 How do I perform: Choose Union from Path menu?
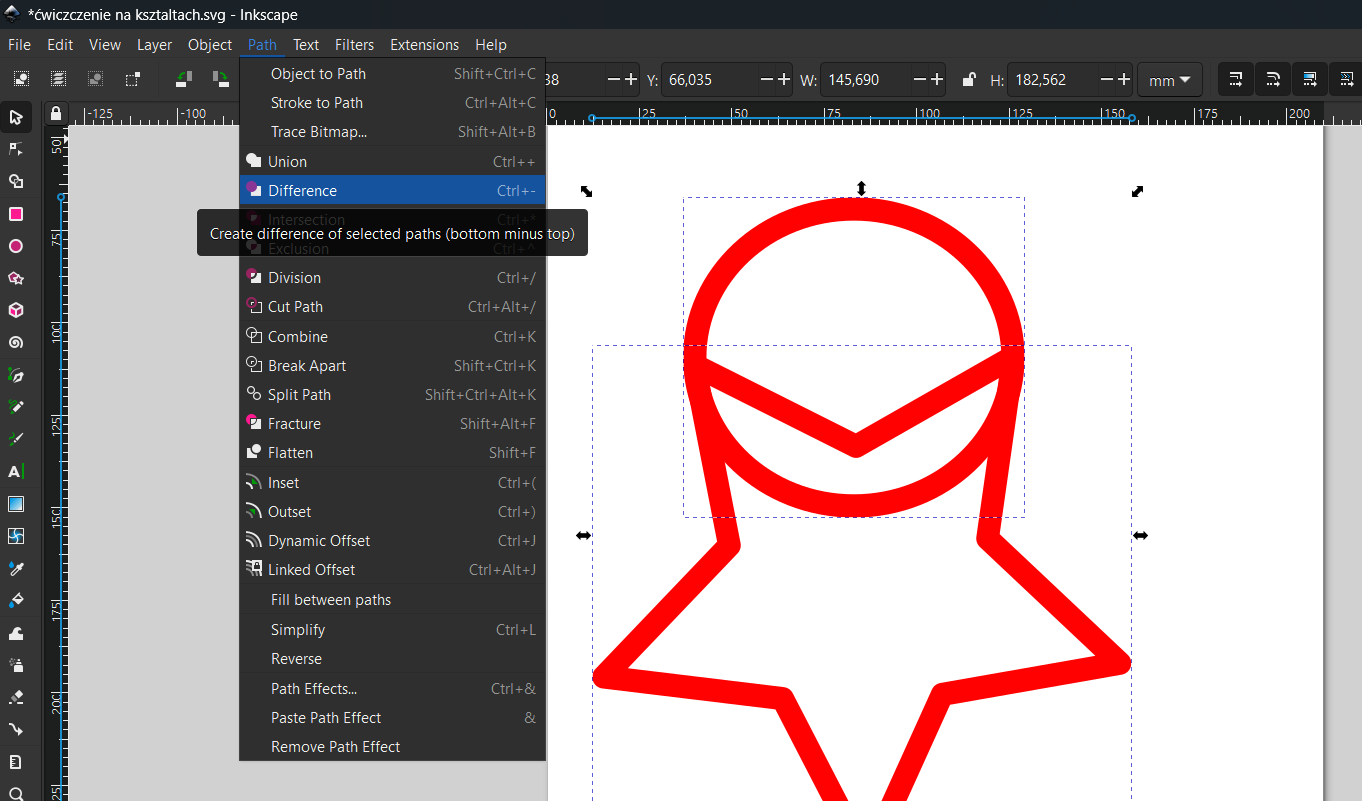[x=392, y=161]
